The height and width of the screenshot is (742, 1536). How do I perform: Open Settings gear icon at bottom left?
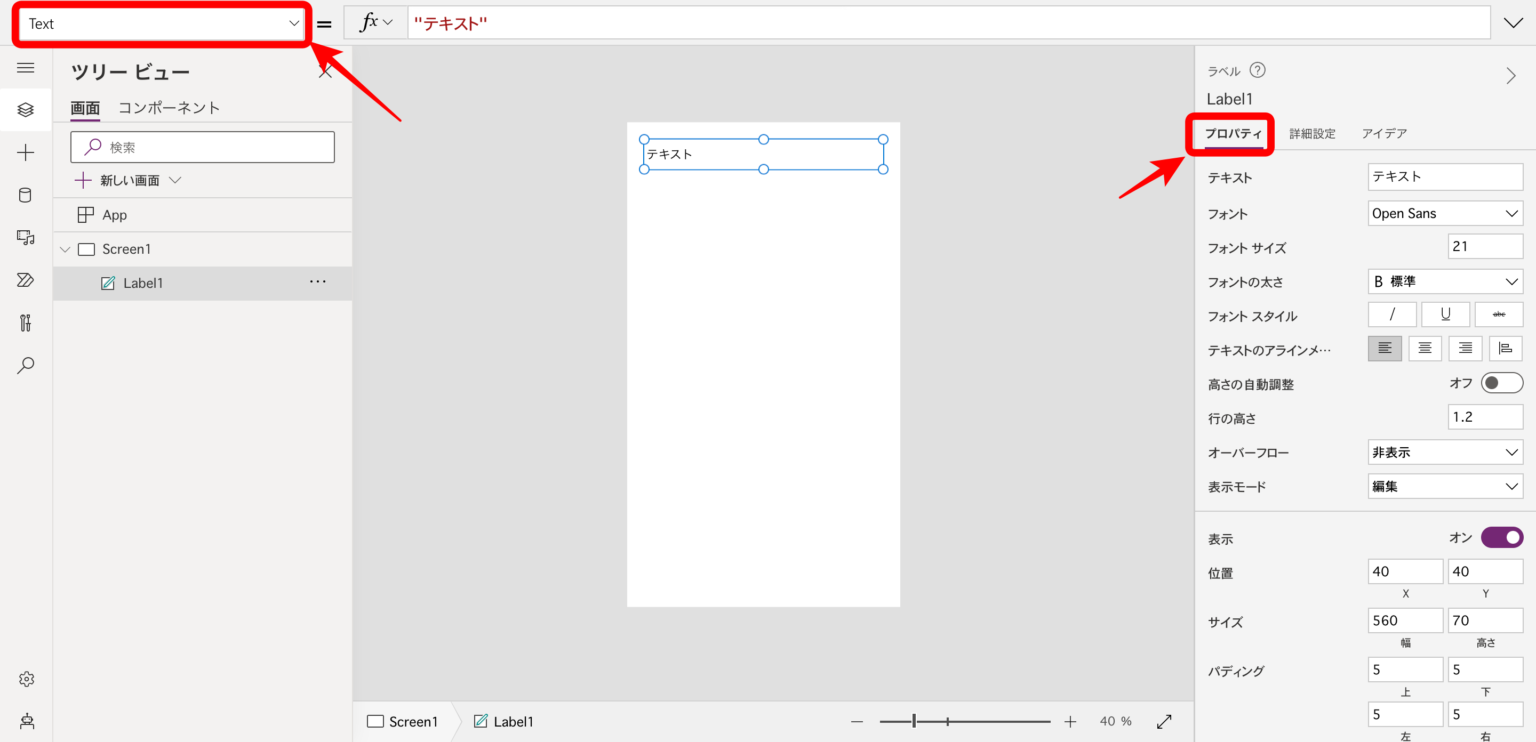[x=26, y=680]
